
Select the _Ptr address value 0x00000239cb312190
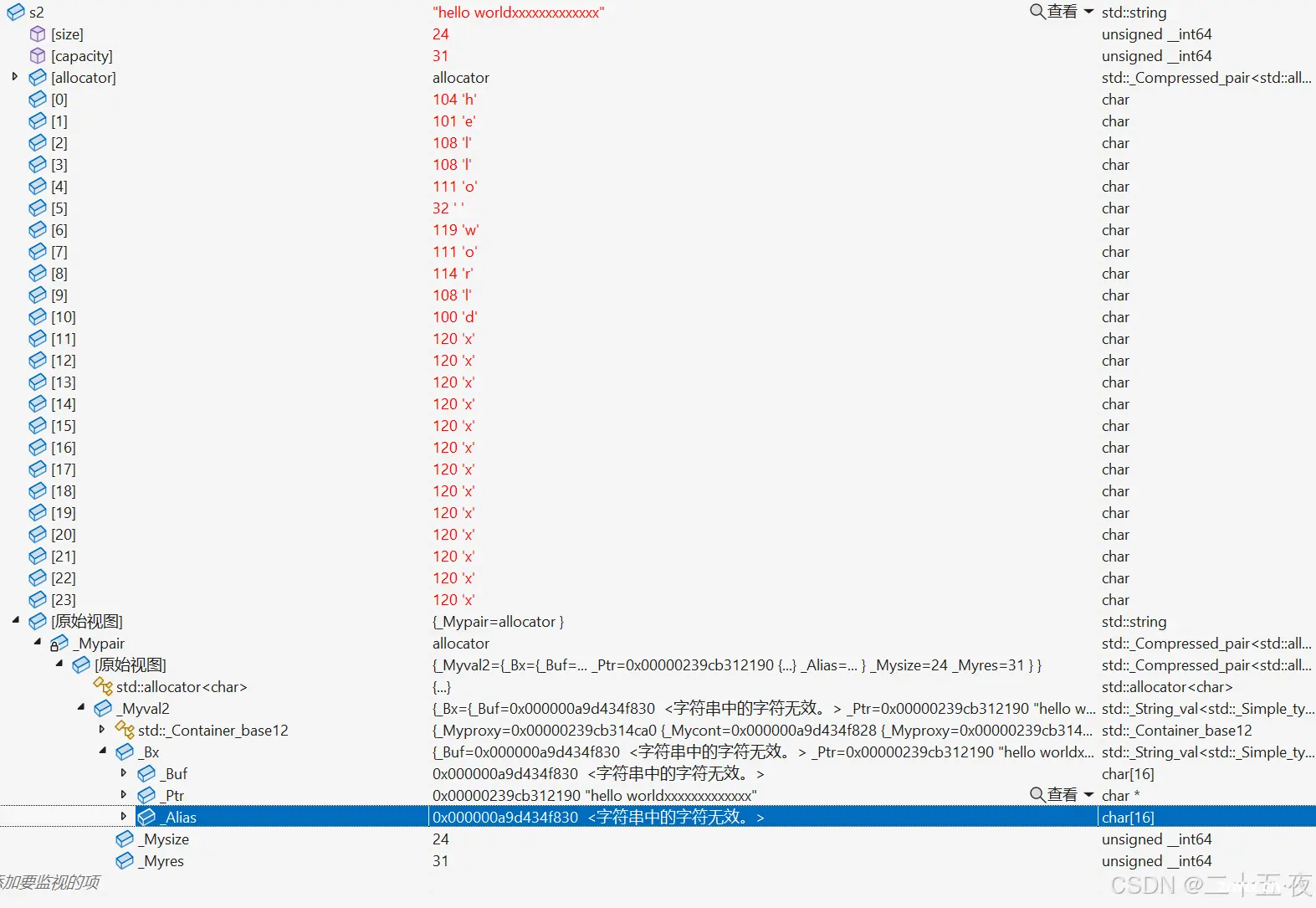click(507, 796)
